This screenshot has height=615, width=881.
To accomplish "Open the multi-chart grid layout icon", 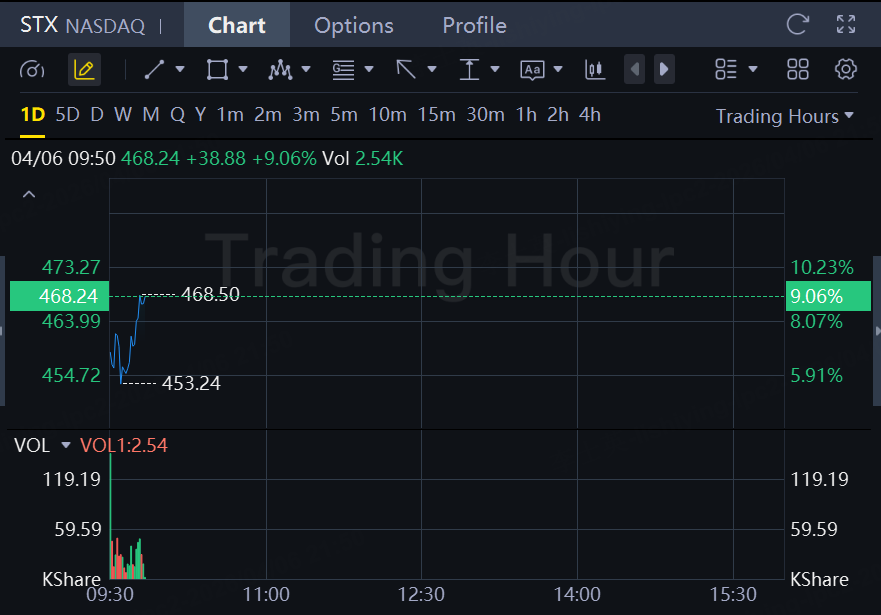I will click(798, 69).
